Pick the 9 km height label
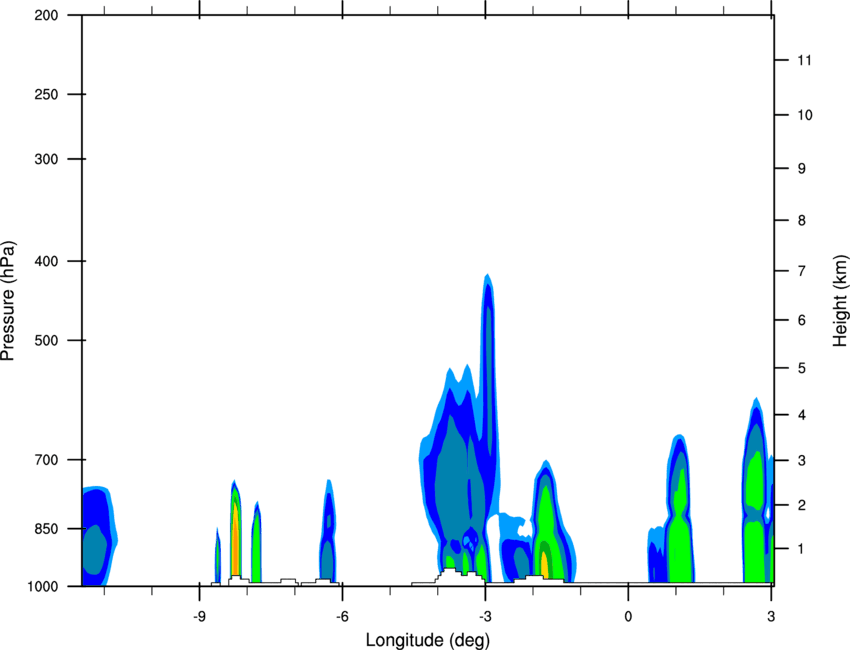850x650 pixels. click(802, 169)
